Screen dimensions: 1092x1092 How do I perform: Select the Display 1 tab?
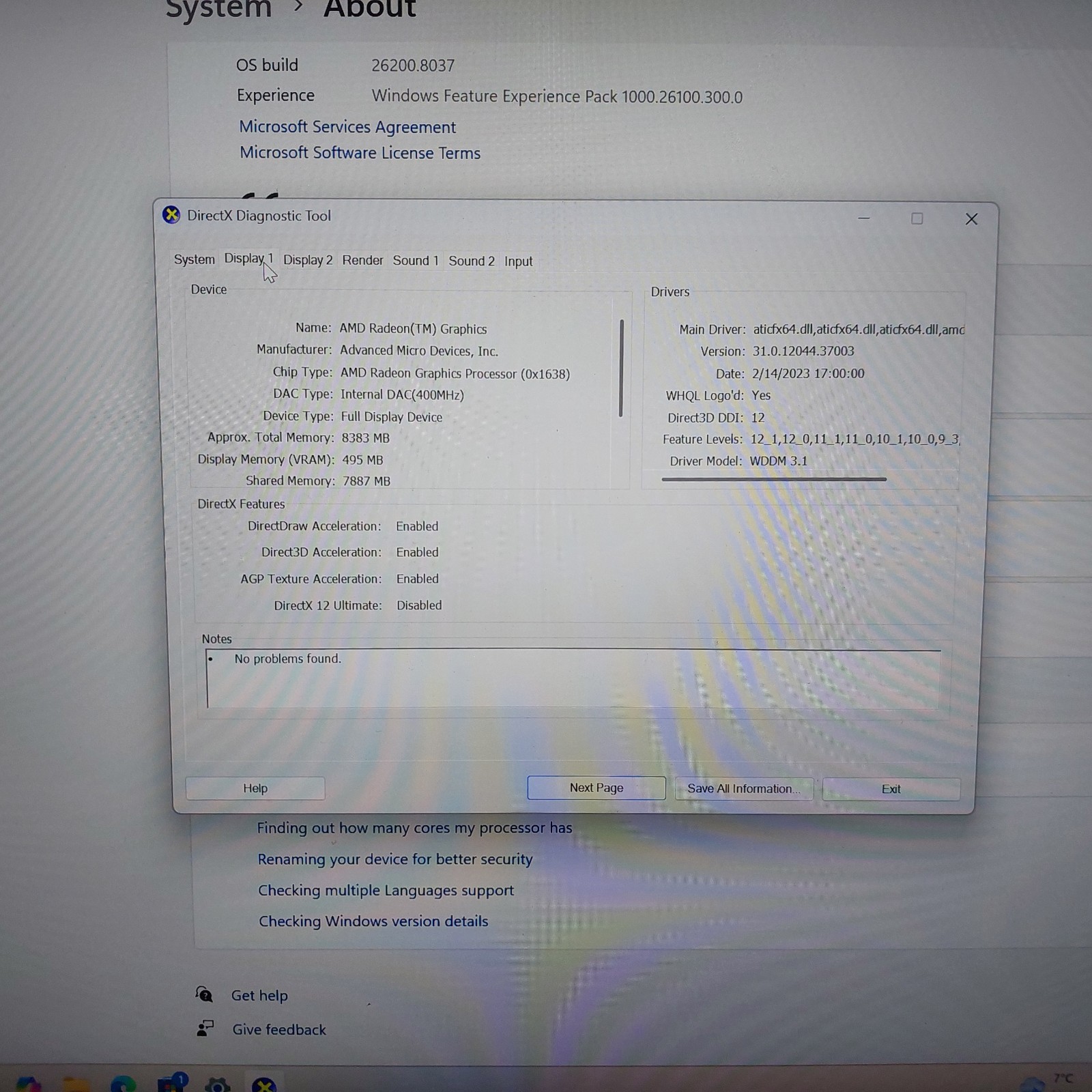tap(248, 259)
